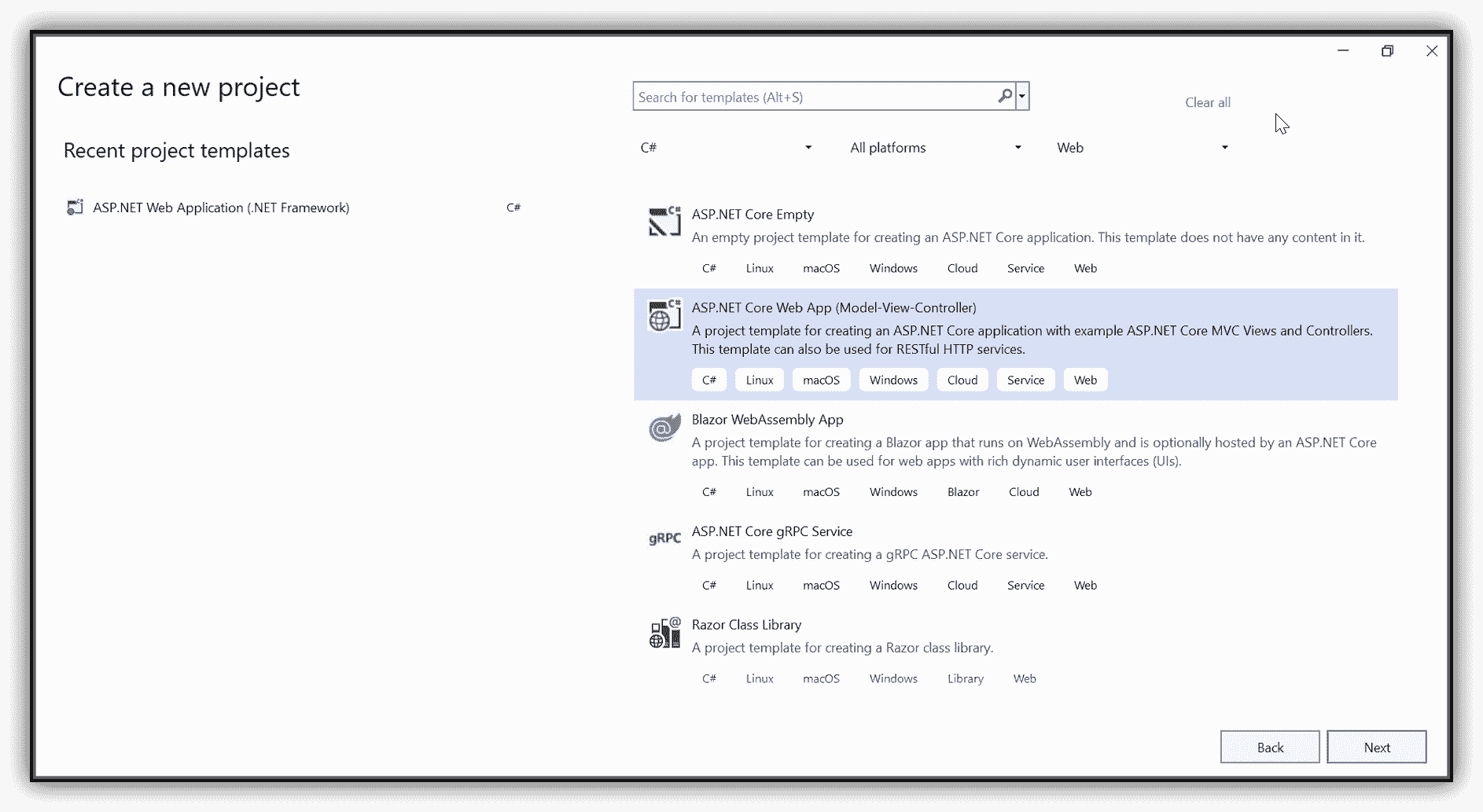Click the Razor class library description text
The width and height of the screenshot is (1483, 812).
pos(842,648)
